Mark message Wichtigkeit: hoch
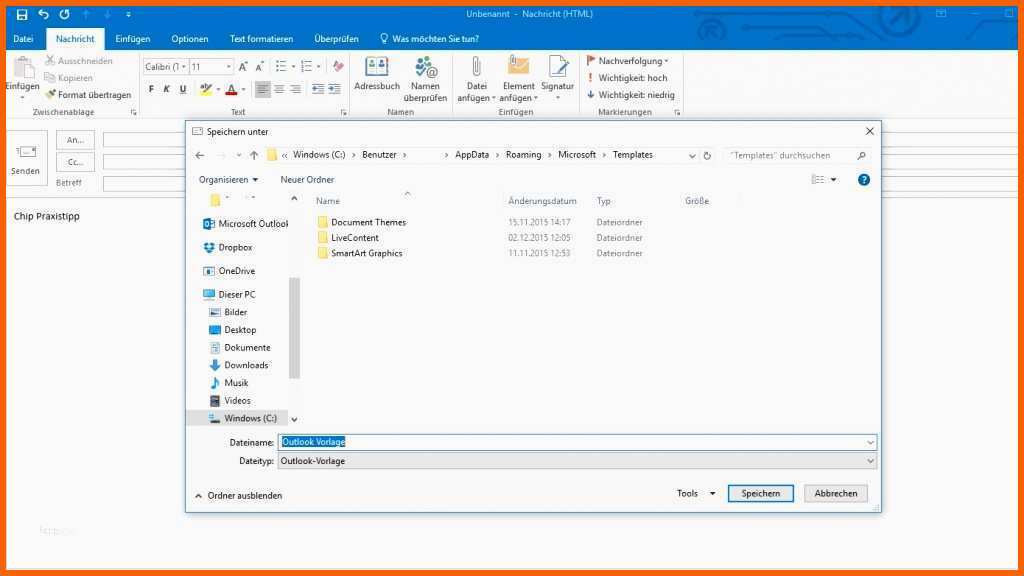 (x=627, y=78)
